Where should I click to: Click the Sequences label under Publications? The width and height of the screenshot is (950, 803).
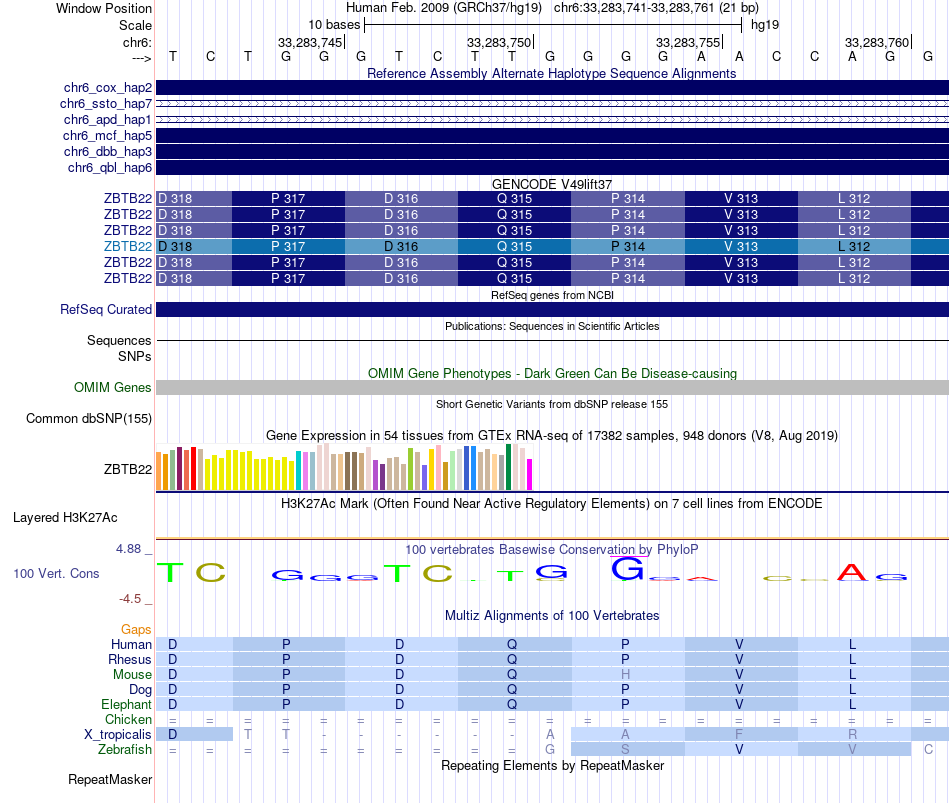click(119, 341)
